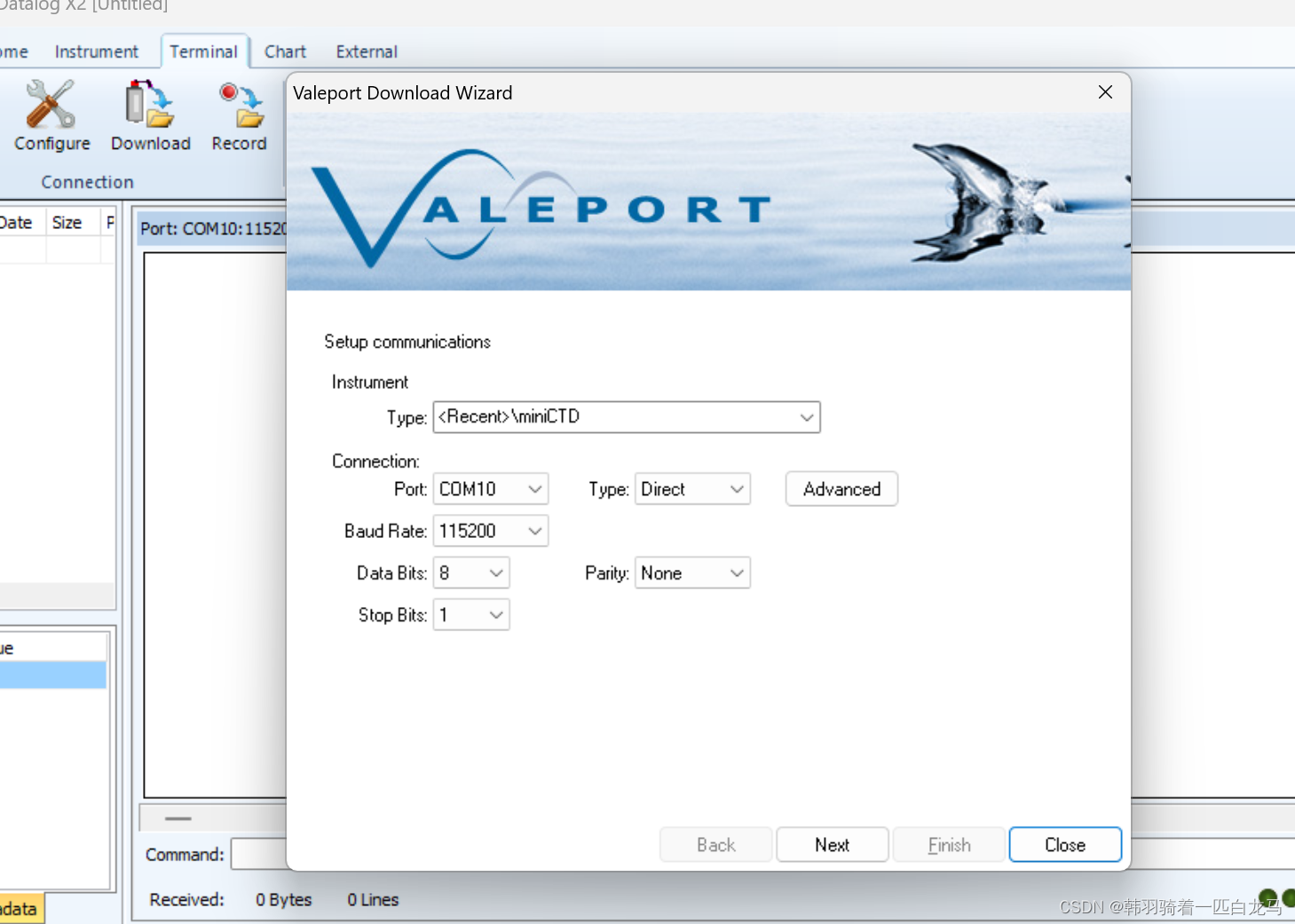Click the Port: COM10 terminal header text
Screen dimensions: 1295x924
[213, 229]
